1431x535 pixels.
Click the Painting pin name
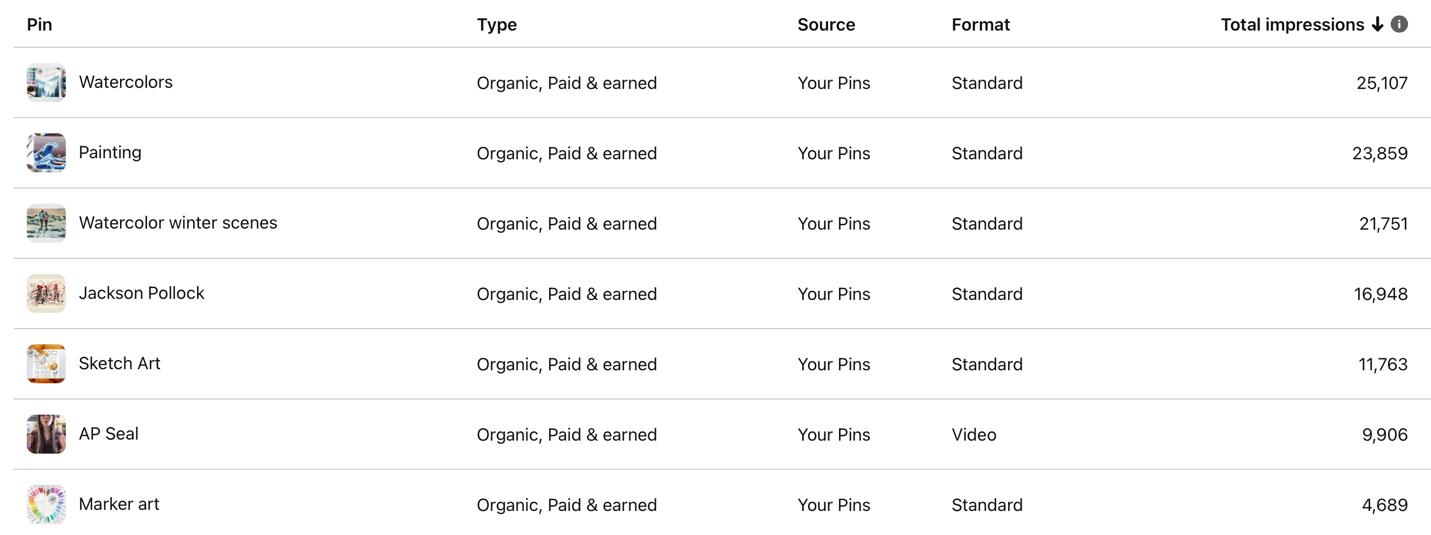[110, 152]
